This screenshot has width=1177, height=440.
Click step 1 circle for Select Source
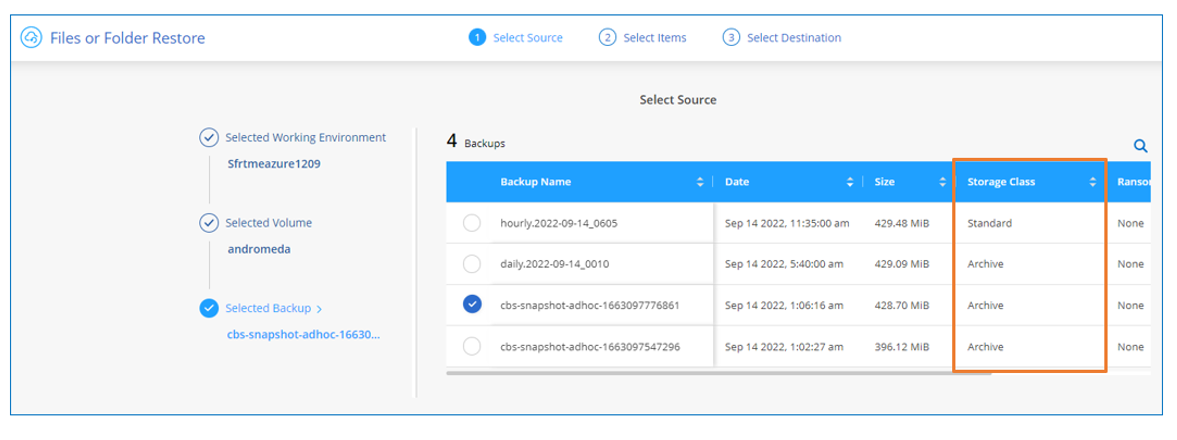pyautogui.click(x=477, y=38)
